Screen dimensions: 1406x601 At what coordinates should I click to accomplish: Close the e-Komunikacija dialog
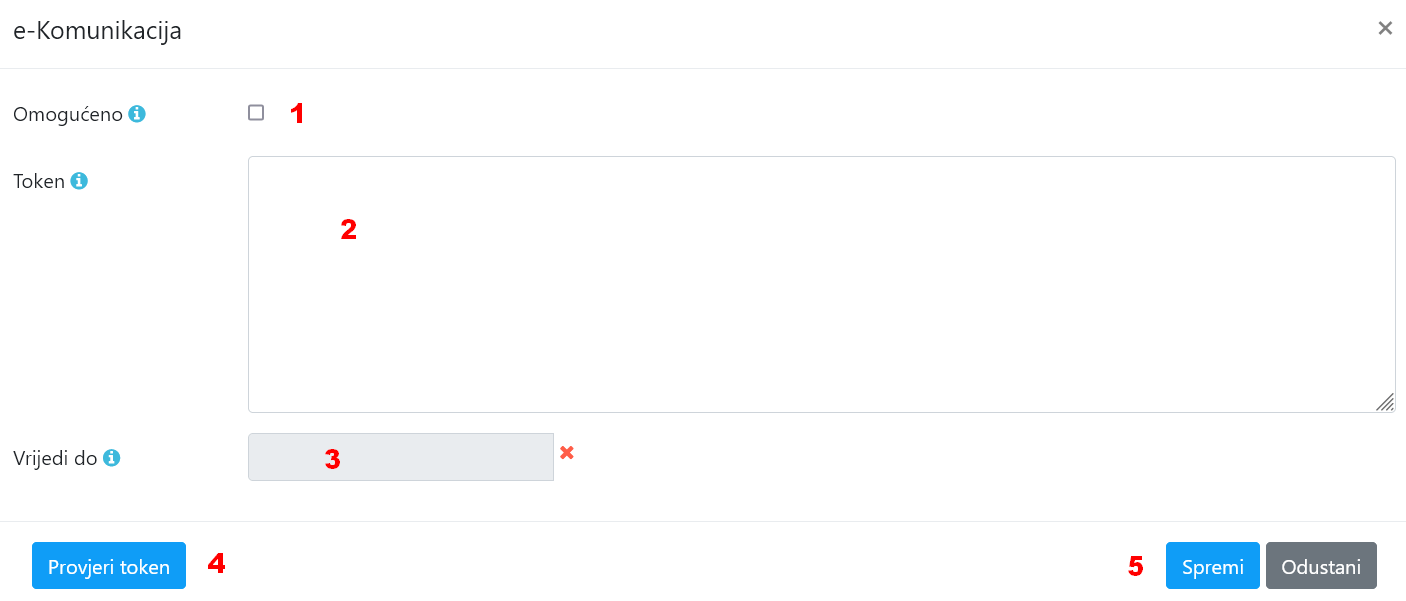[1385, 29]
